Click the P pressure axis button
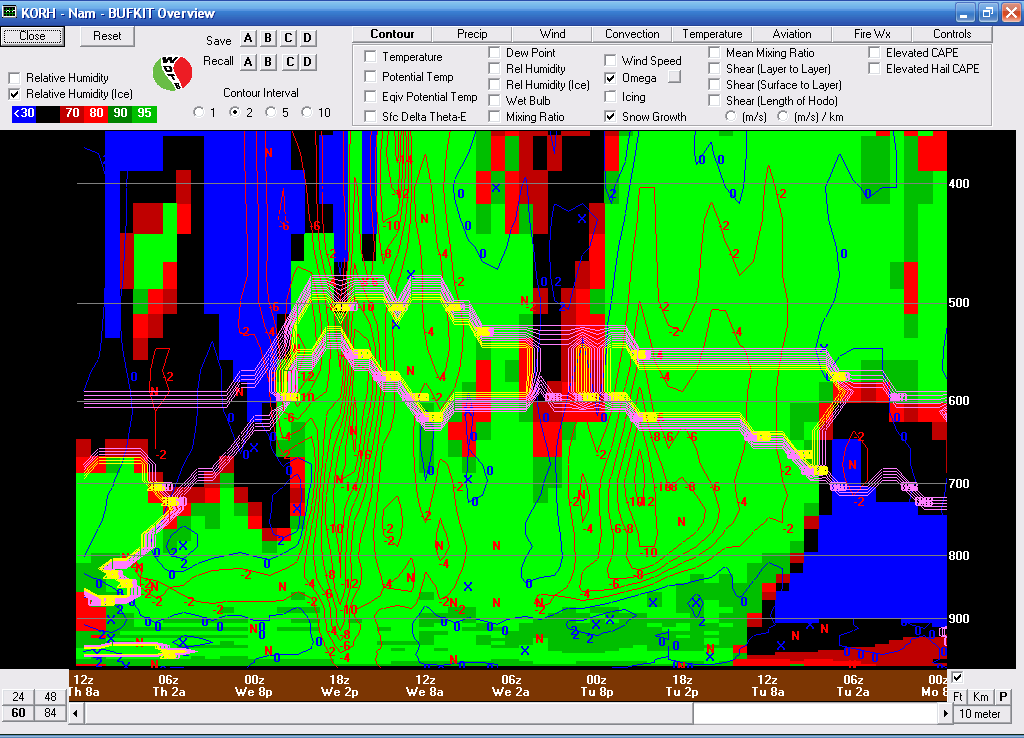This screenshot has height=738, width=1024. [x=1003, y=697]
